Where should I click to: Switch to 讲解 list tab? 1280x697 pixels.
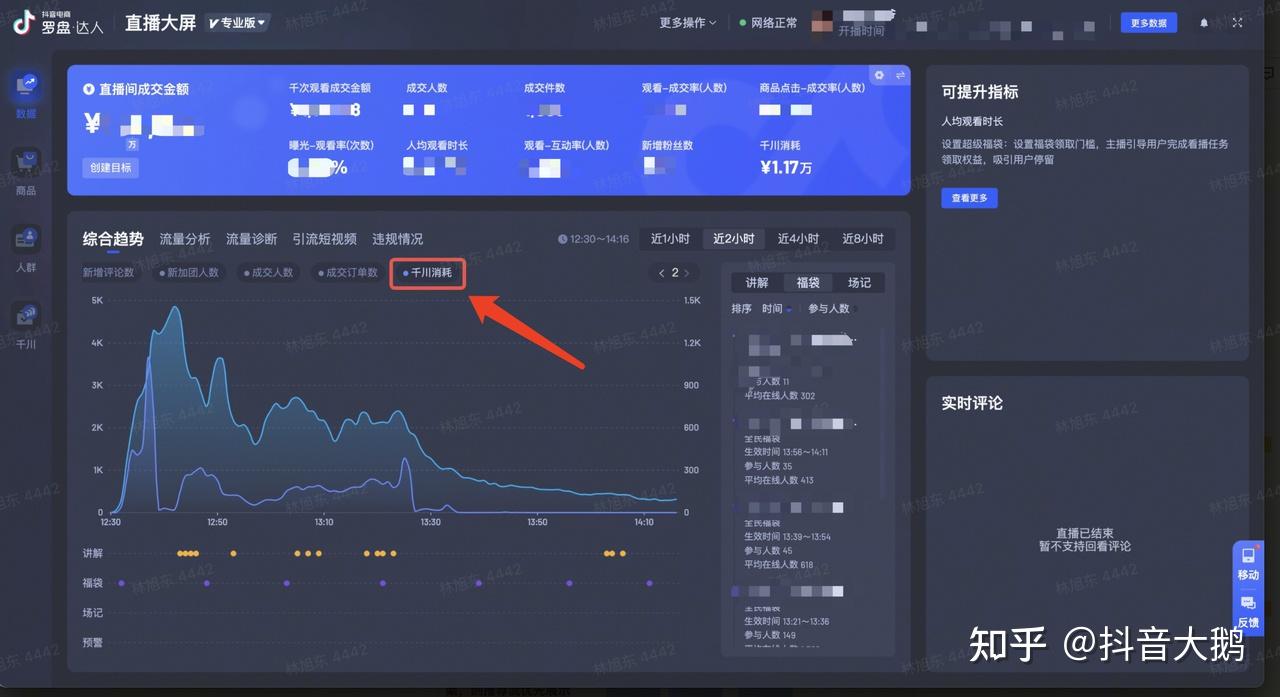point(757,283)
